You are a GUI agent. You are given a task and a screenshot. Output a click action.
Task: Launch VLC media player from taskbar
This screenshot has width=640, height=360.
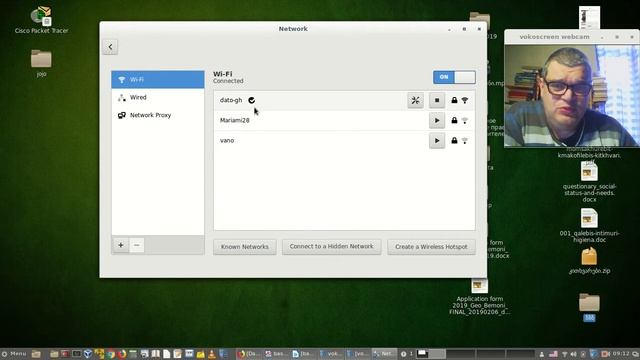211,354
